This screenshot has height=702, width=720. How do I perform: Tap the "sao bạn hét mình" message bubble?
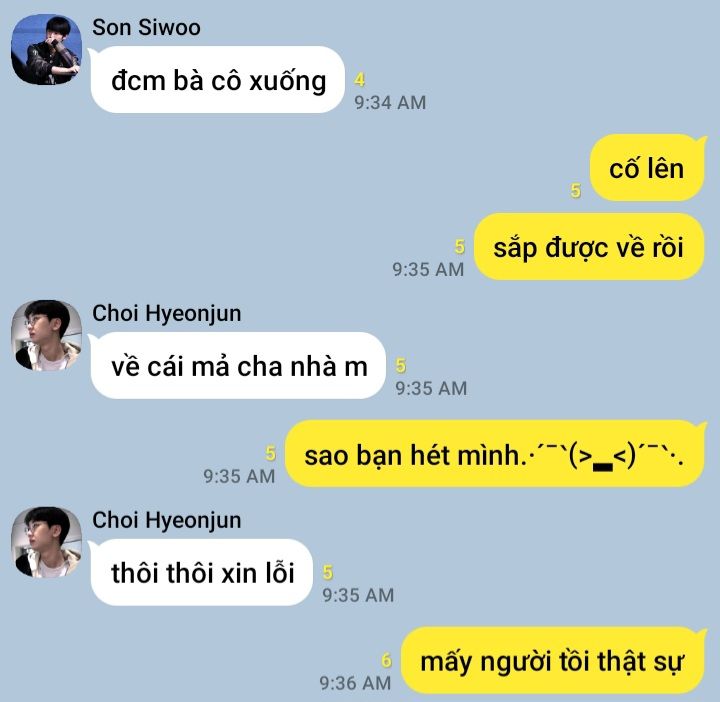pos(495,454)
